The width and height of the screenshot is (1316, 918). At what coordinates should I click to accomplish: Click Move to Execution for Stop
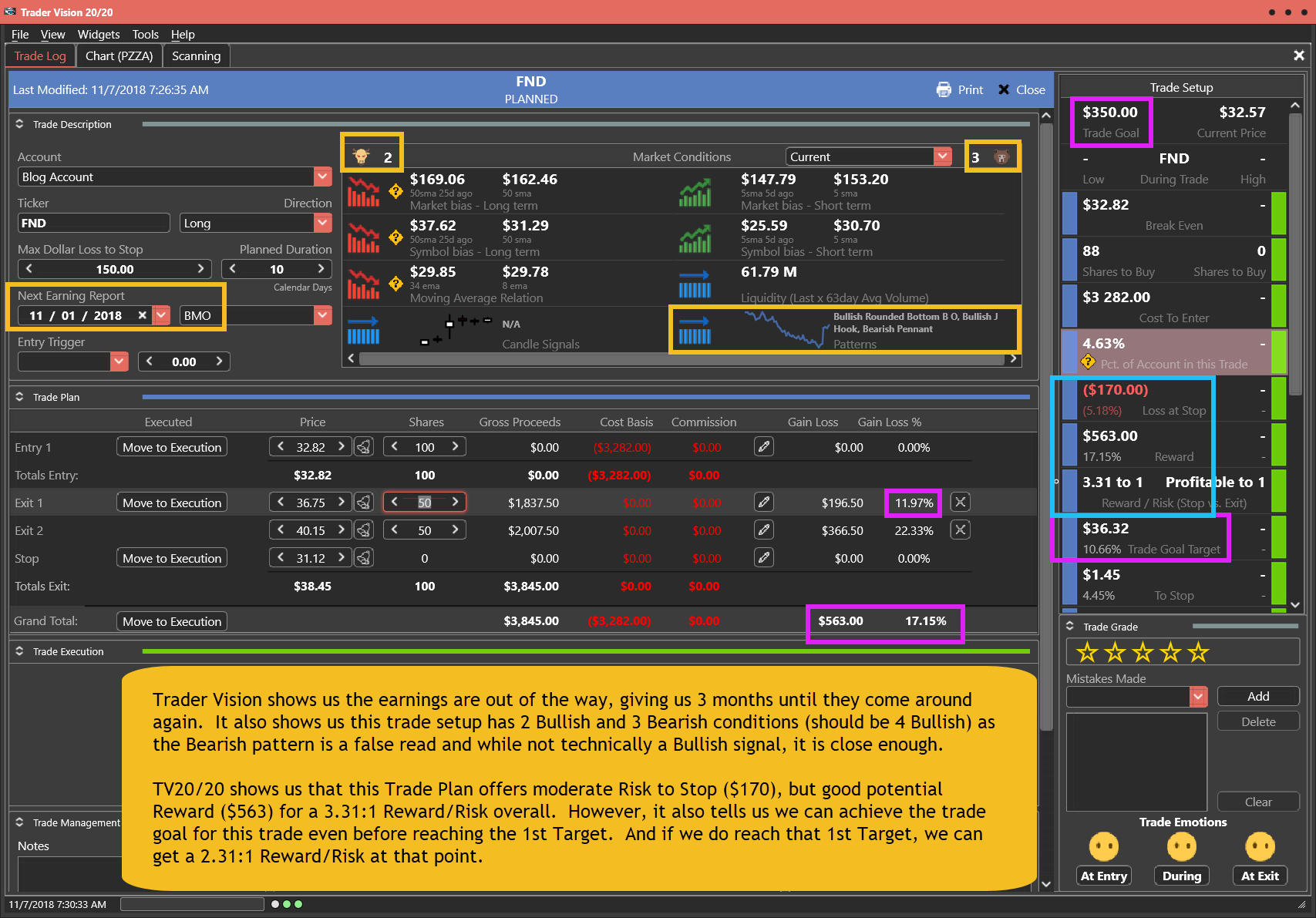point(172,558)
